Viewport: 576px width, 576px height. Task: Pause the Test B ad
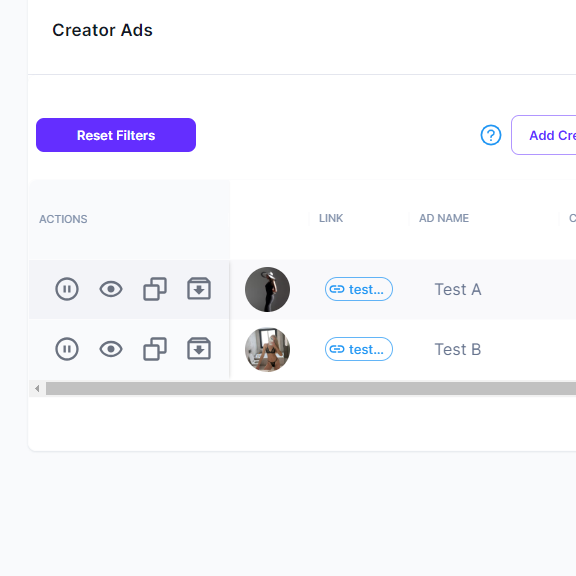click(x=67, y=349)
